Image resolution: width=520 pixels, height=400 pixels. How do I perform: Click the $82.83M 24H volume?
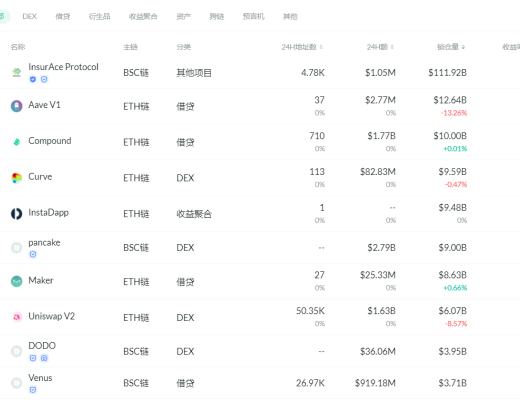[x=378, y=172]
